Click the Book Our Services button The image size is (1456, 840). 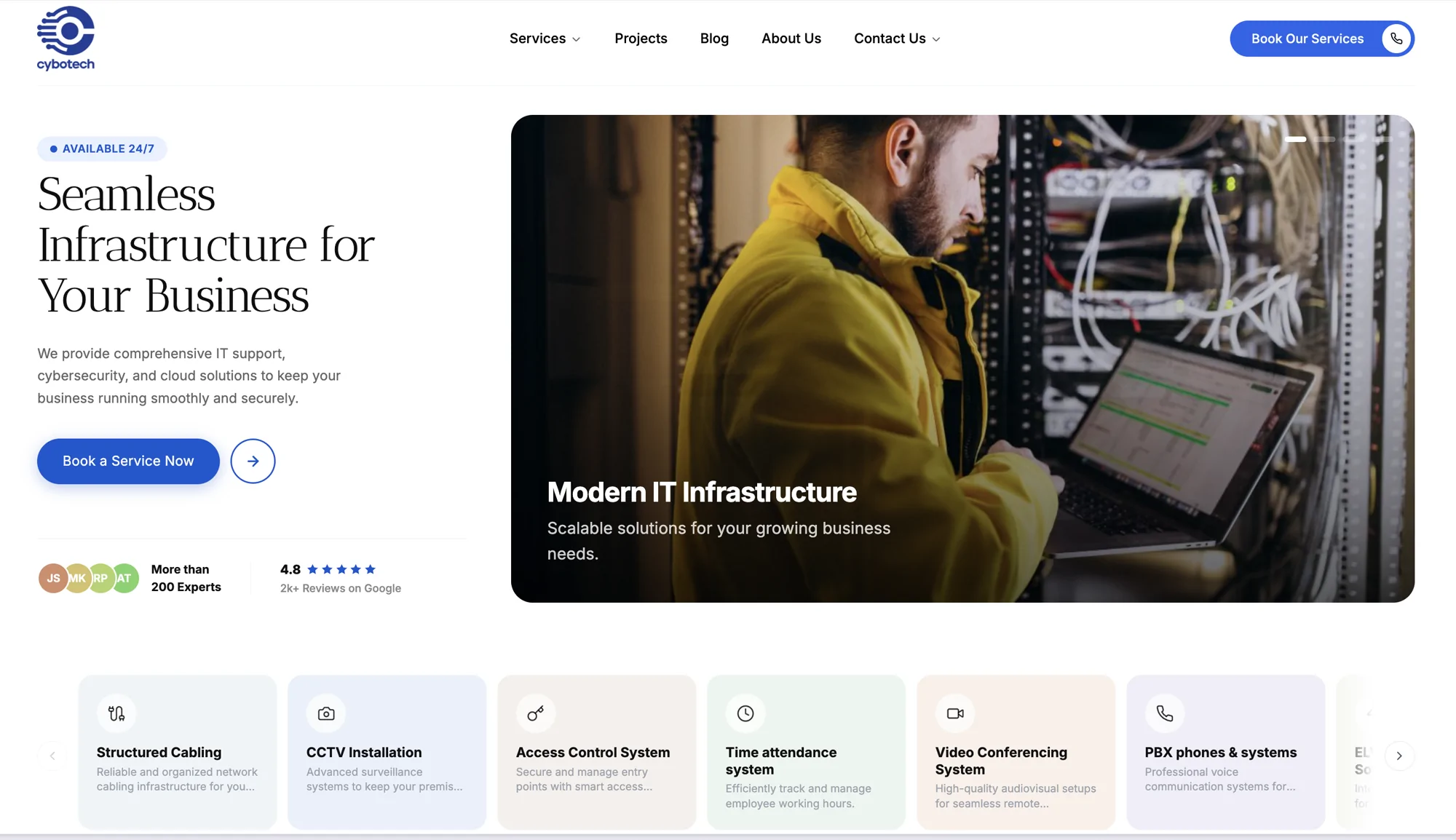pos(1322,39)
